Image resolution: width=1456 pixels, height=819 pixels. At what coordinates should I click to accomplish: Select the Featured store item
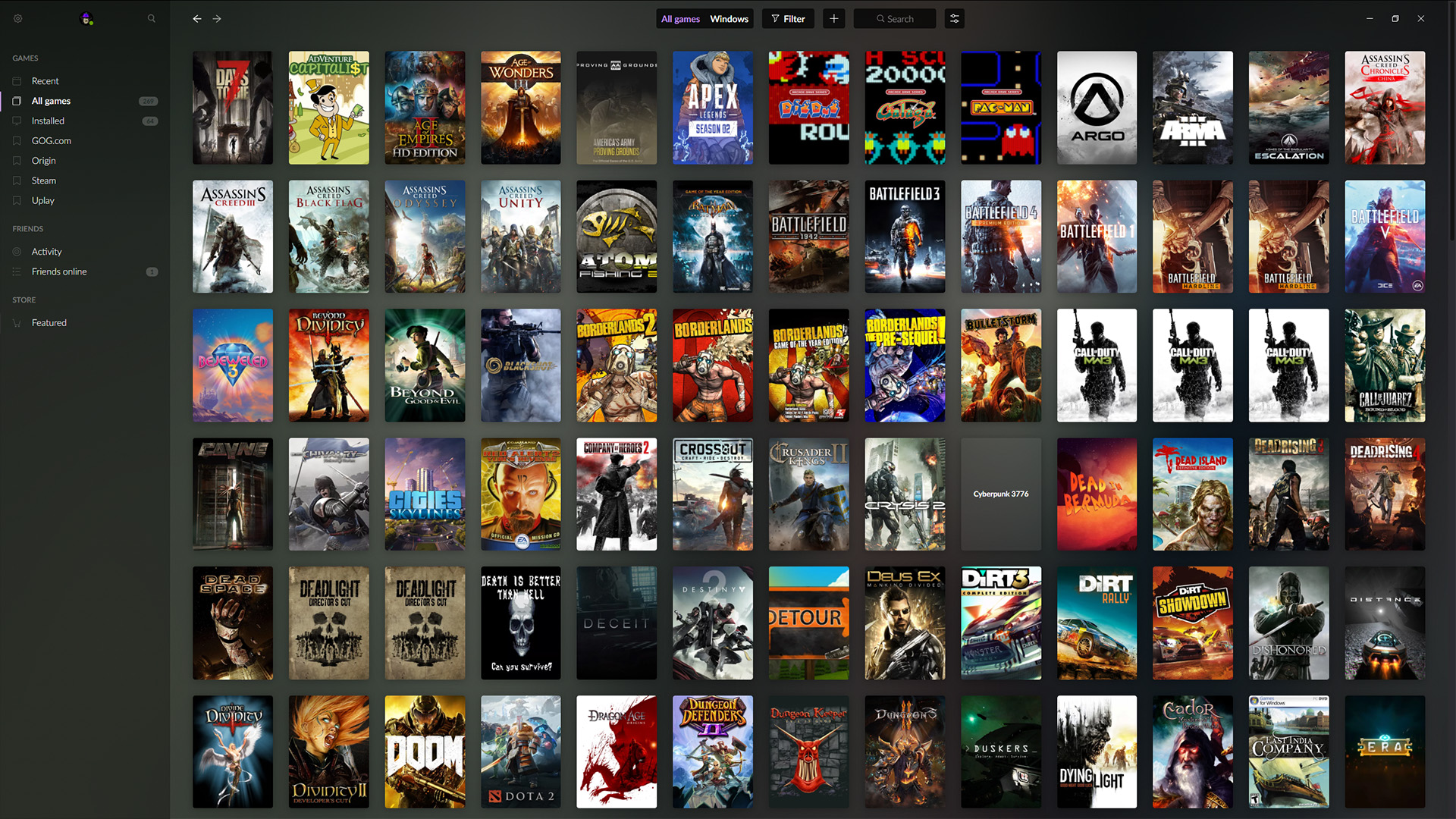click(48, 322)
